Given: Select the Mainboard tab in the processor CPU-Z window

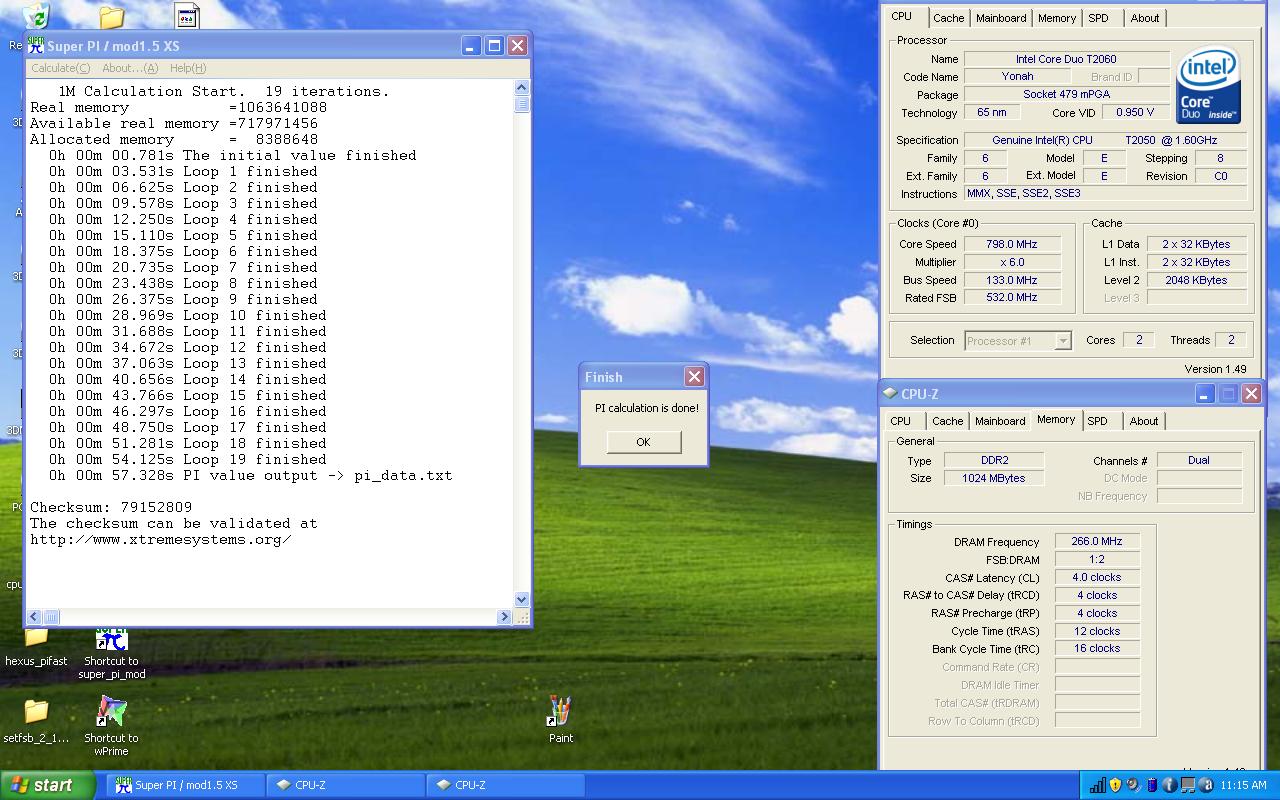Looking at the screenshot, I should coord(1001,18).
